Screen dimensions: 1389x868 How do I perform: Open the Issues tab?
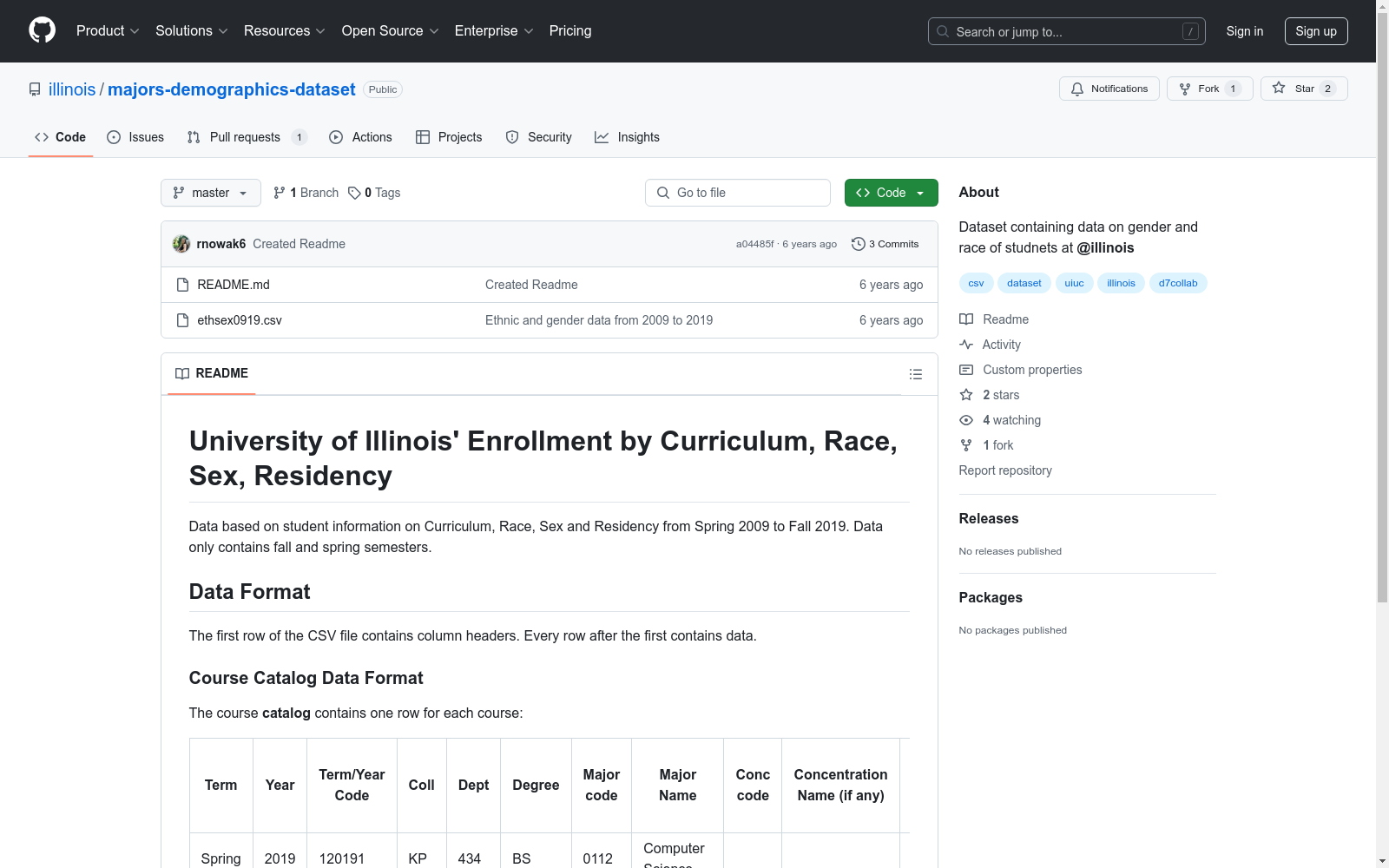pos(135,137)
